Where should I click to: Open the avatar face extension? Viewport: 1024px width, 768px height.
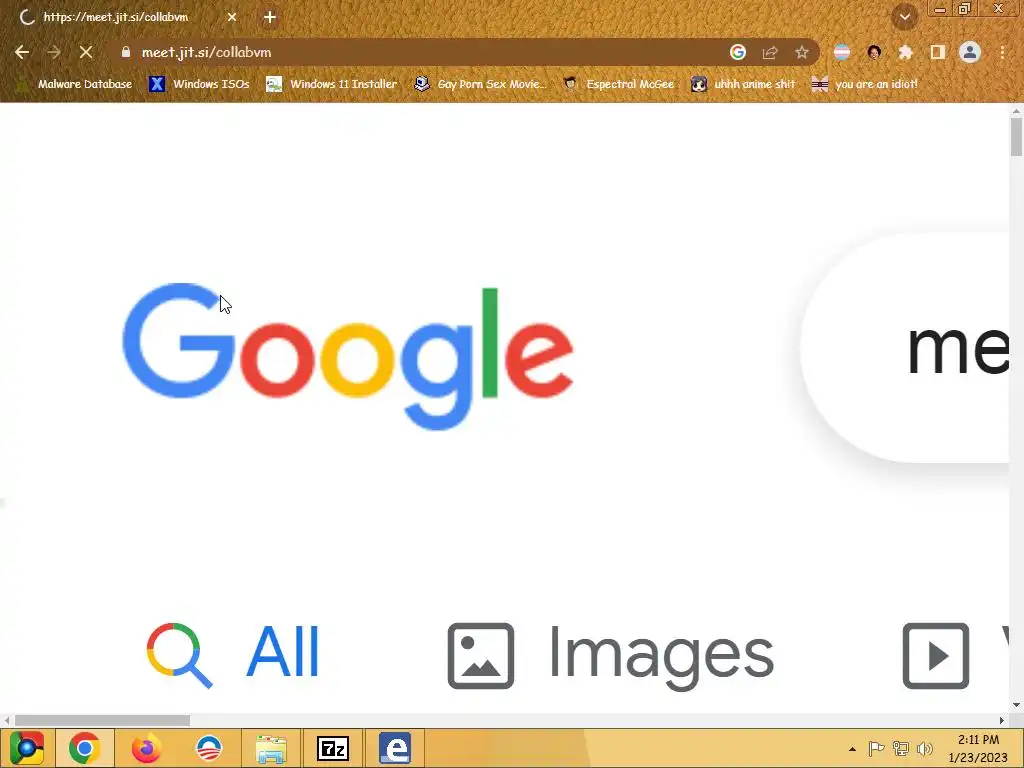click(874, 52)
